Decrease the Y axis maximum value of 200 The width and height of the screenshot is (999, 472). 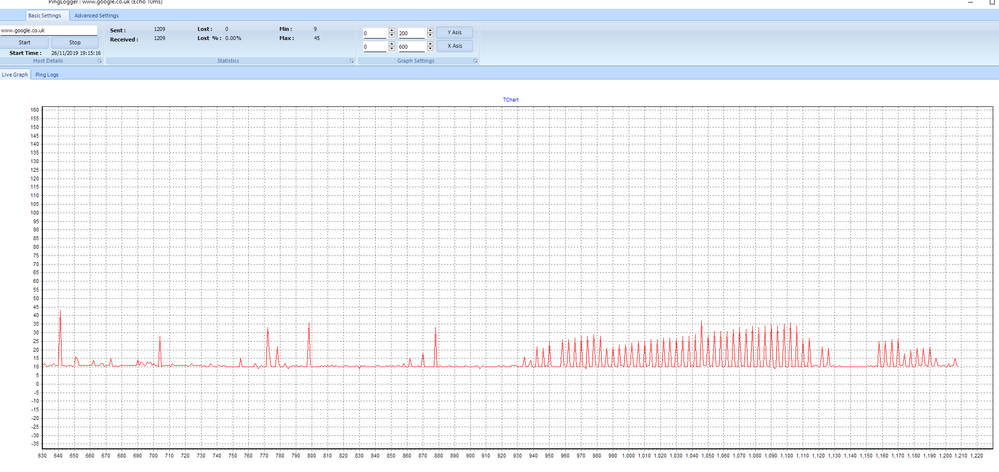click(x=430, y=35)
